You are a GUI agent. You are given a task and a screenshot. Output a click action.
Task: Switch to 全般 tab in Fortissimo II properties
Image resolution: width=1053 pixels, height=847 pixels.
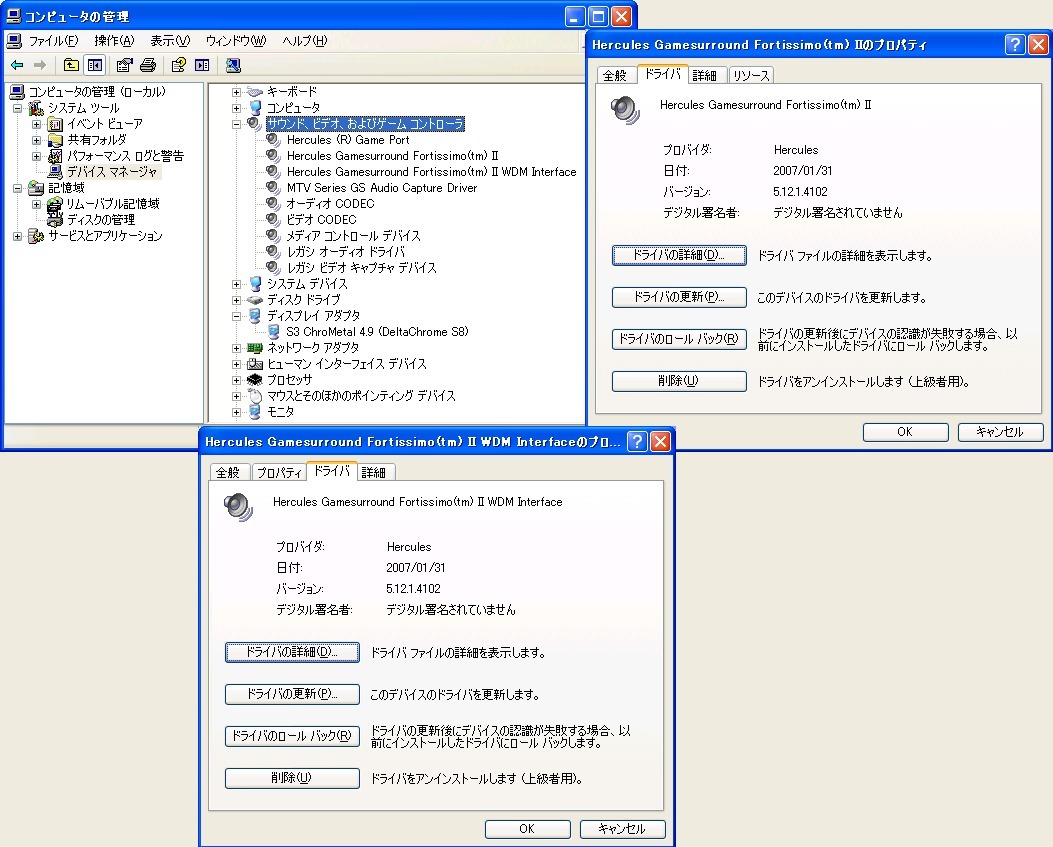614,76
